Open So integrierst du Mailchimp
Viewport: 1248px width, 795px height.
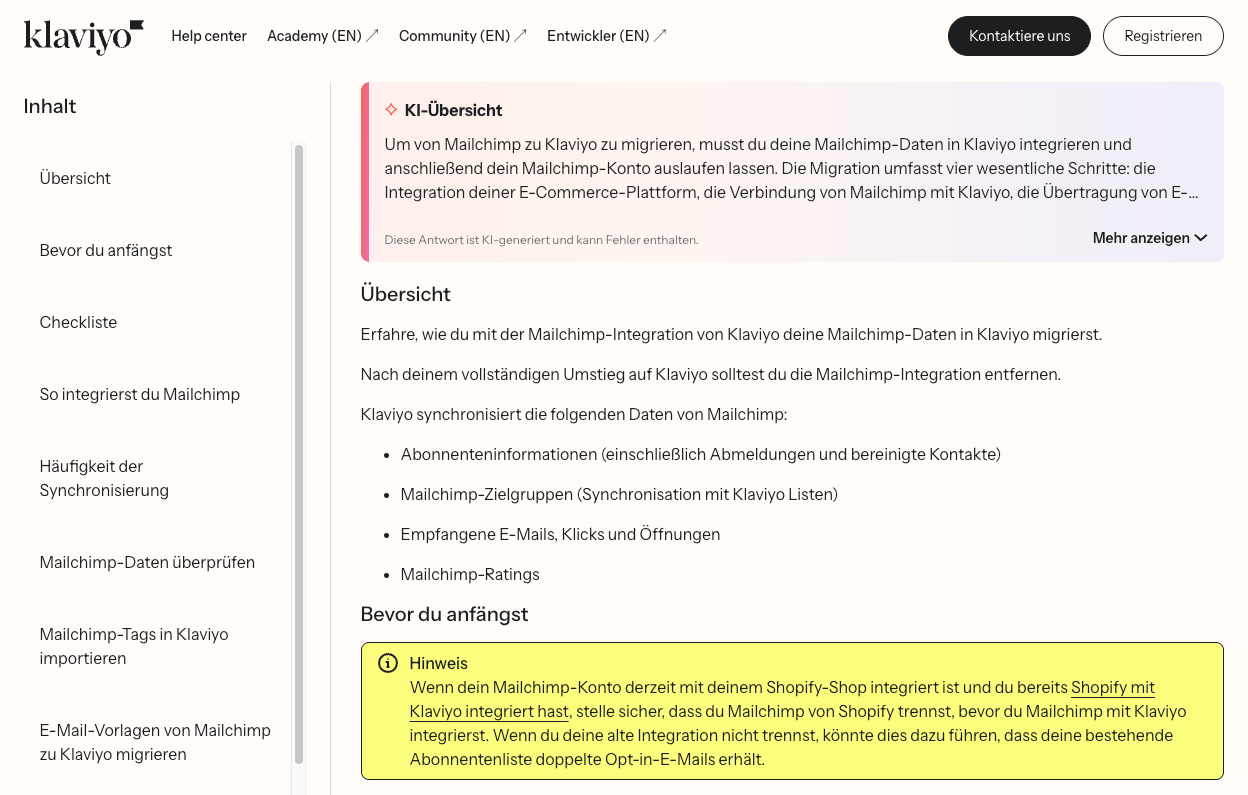139,394
